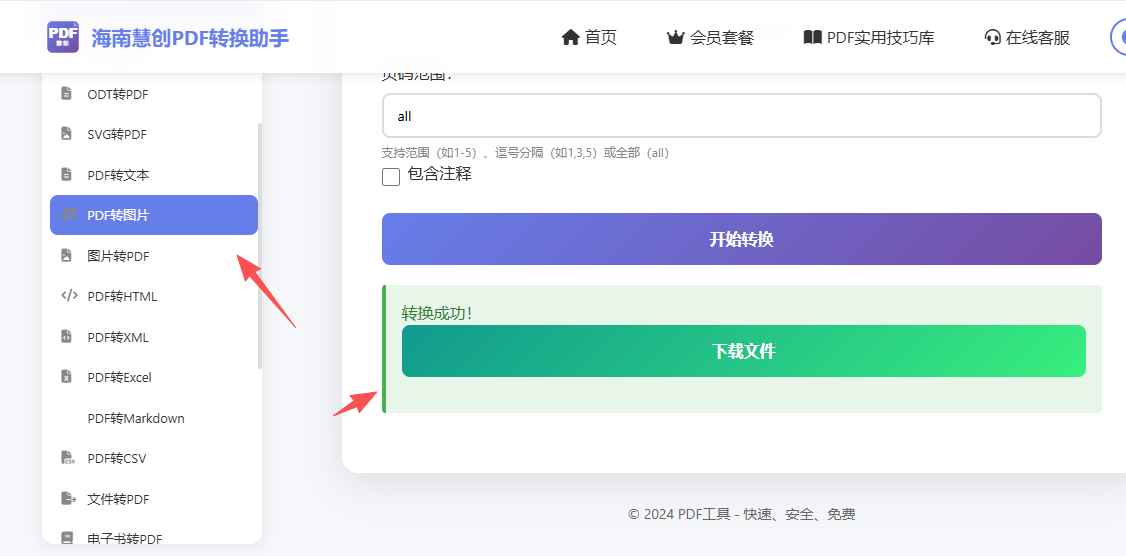
Task: Click the home icon beside 首页
Action: pos(570,37)
